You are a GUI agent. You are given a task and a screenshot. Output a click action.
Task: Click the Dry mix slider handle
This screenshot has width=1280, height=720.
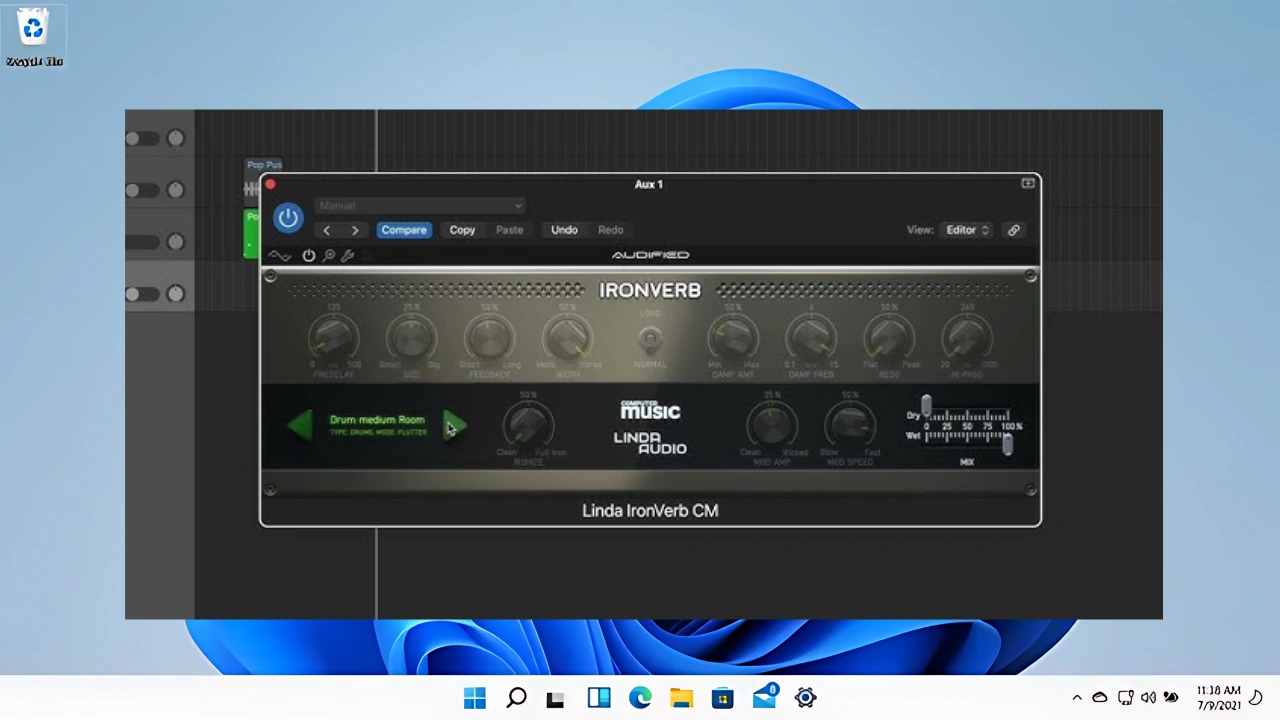tap(926, 406)
